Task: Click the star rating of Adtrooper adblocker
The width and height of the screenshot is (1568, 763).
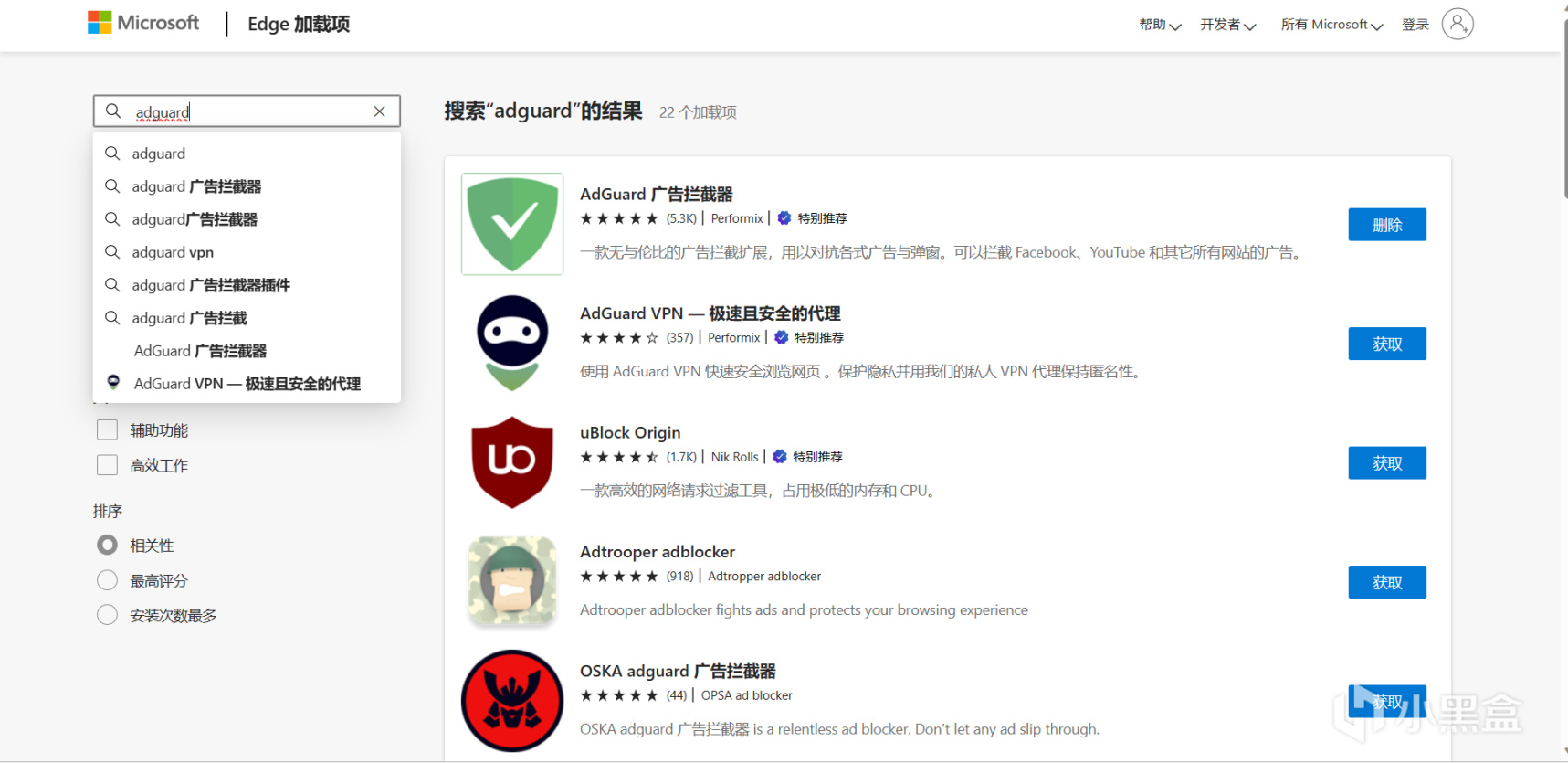Action: [x=619, y=577]
